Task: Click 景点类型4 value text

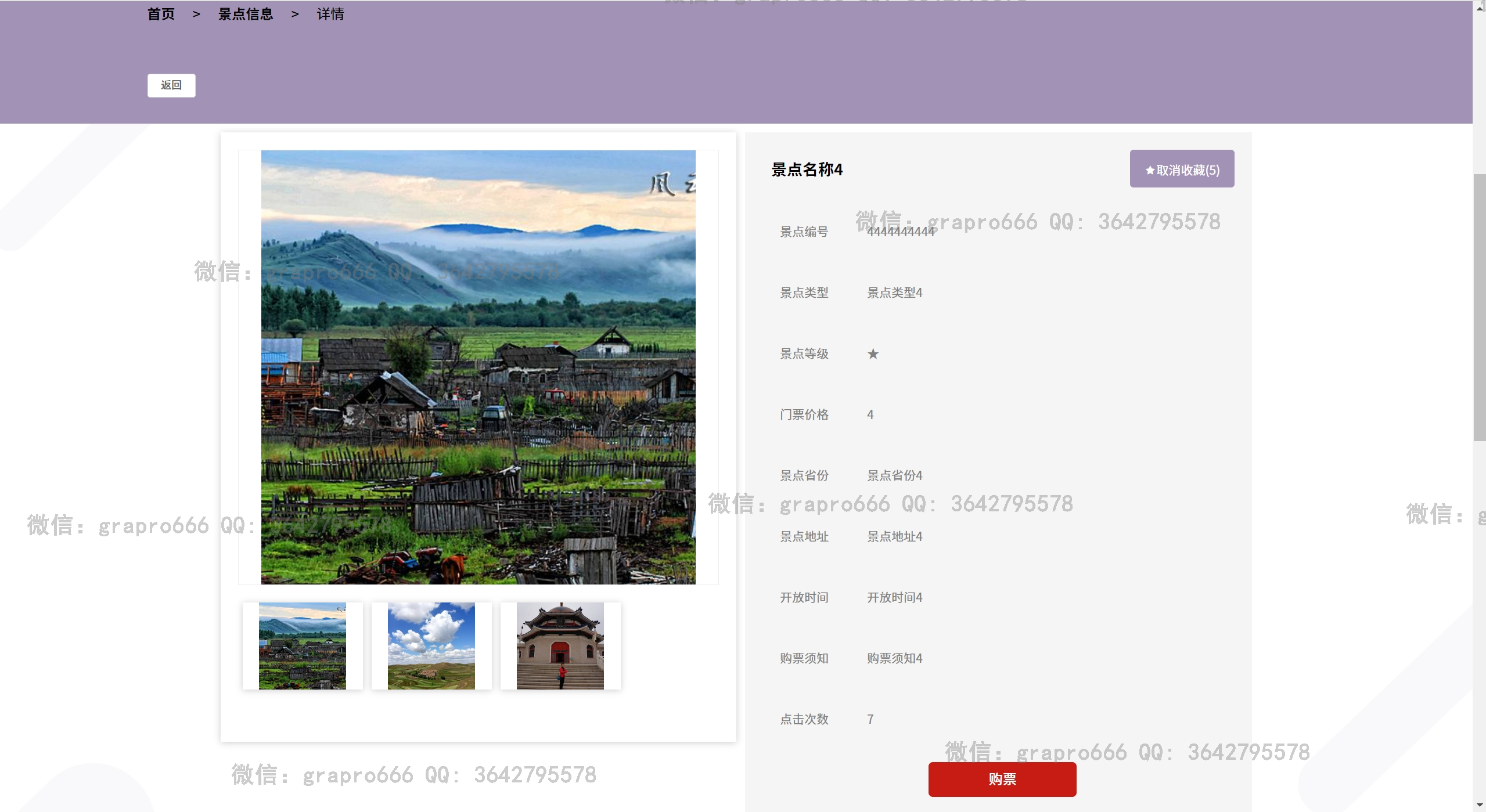Action: [894, 293]
